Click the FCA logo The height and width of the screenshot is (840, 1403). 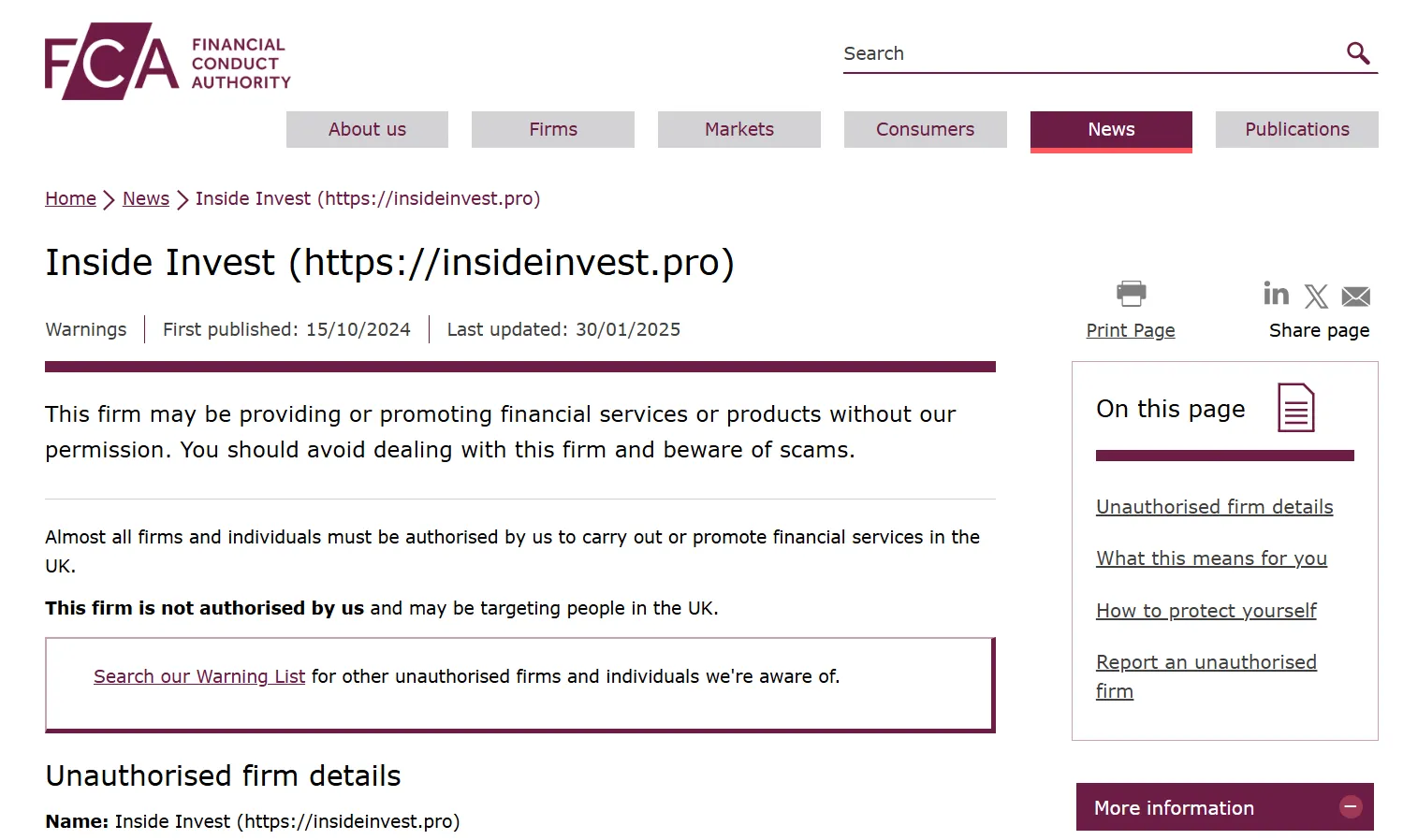168,62
